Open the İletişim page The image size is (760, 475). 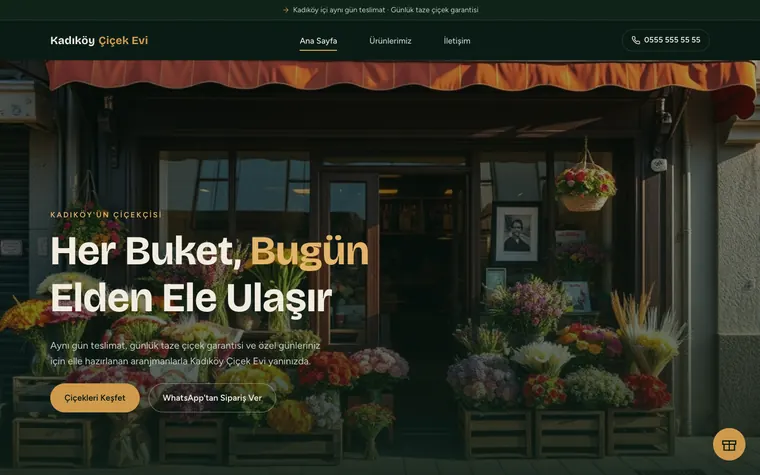click(457, 41)
